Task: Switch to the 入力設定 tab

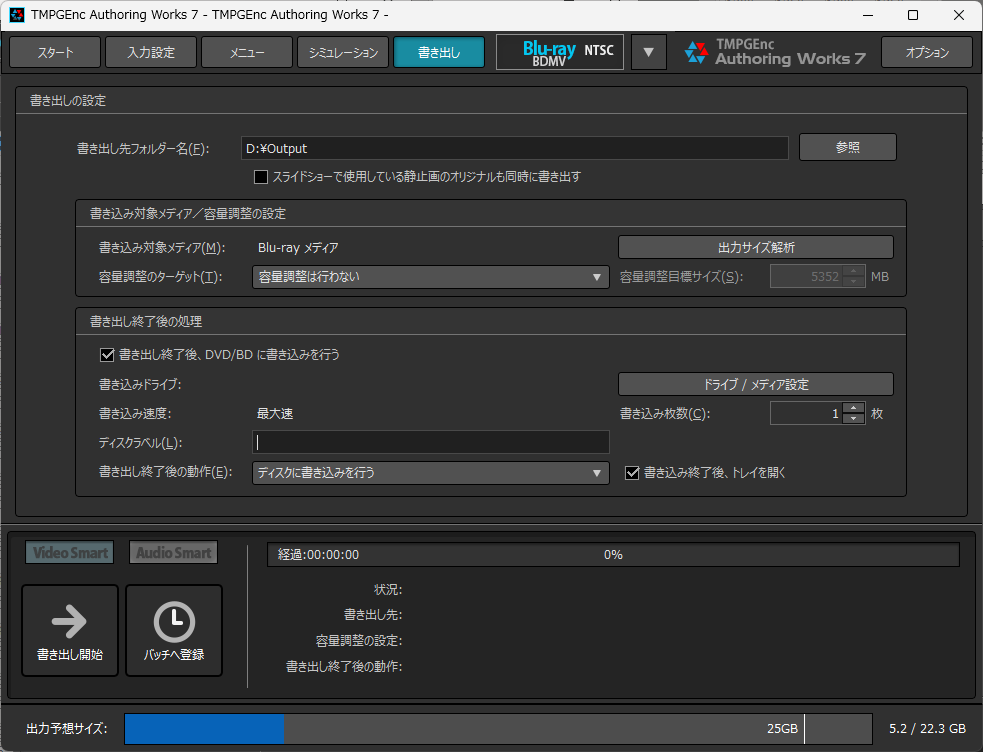Action: [x=150, y=53]
